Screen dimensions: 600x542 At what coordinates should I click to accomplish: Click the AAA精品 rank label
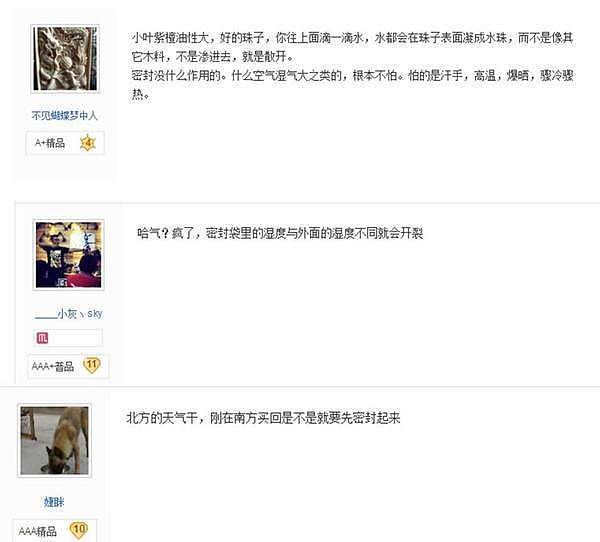[38, 531]
